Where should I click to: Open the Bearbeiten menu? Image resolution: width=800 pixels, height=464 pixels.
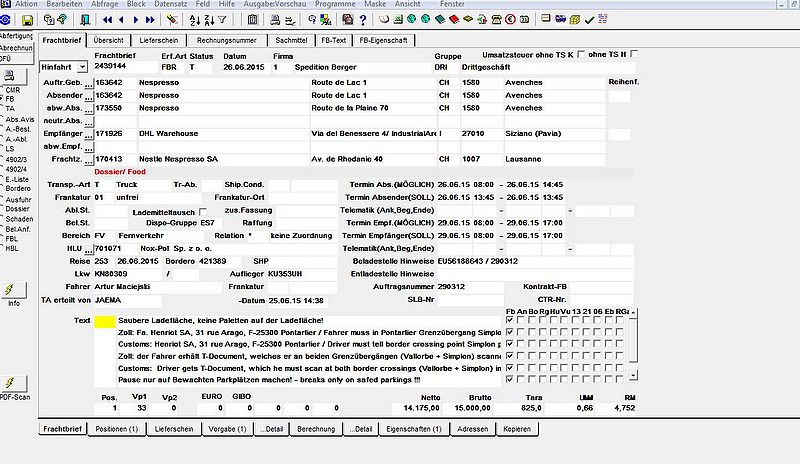click(x=64, y=4)
